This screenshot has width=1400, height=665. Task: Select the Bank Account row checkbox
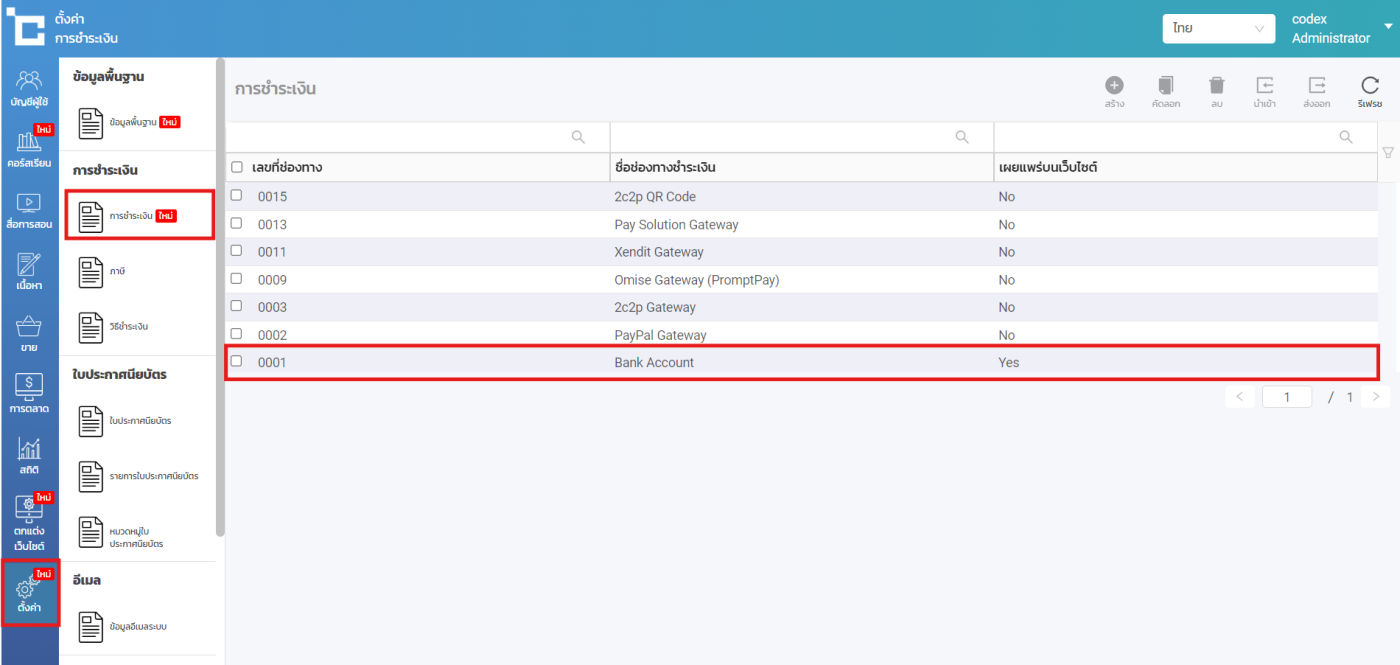(x=237, y=362)
